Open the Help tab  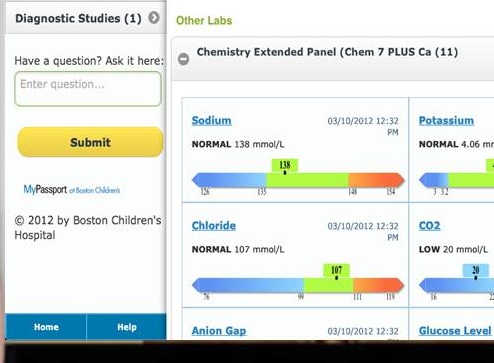(127, 327)
